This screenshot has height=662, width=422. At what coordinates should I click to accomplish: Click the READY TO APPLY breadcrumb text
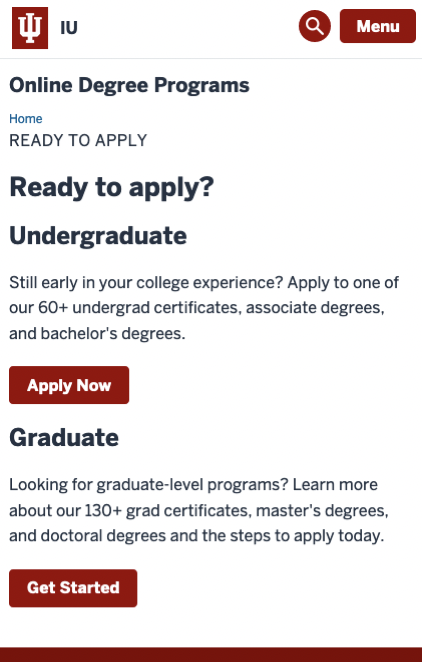click(78, 140)
